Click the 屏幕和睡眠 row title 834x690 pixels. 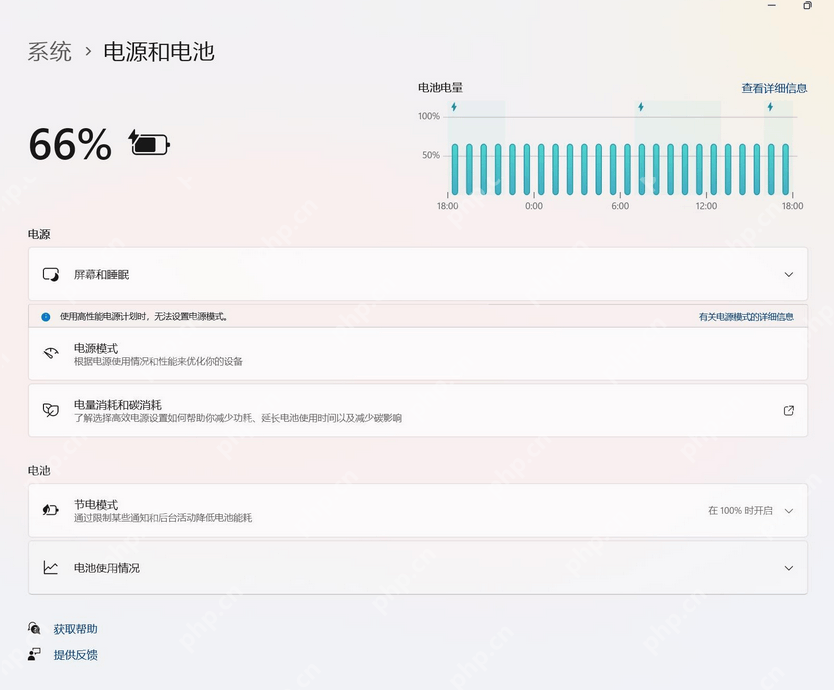click(x=102, y=275)
